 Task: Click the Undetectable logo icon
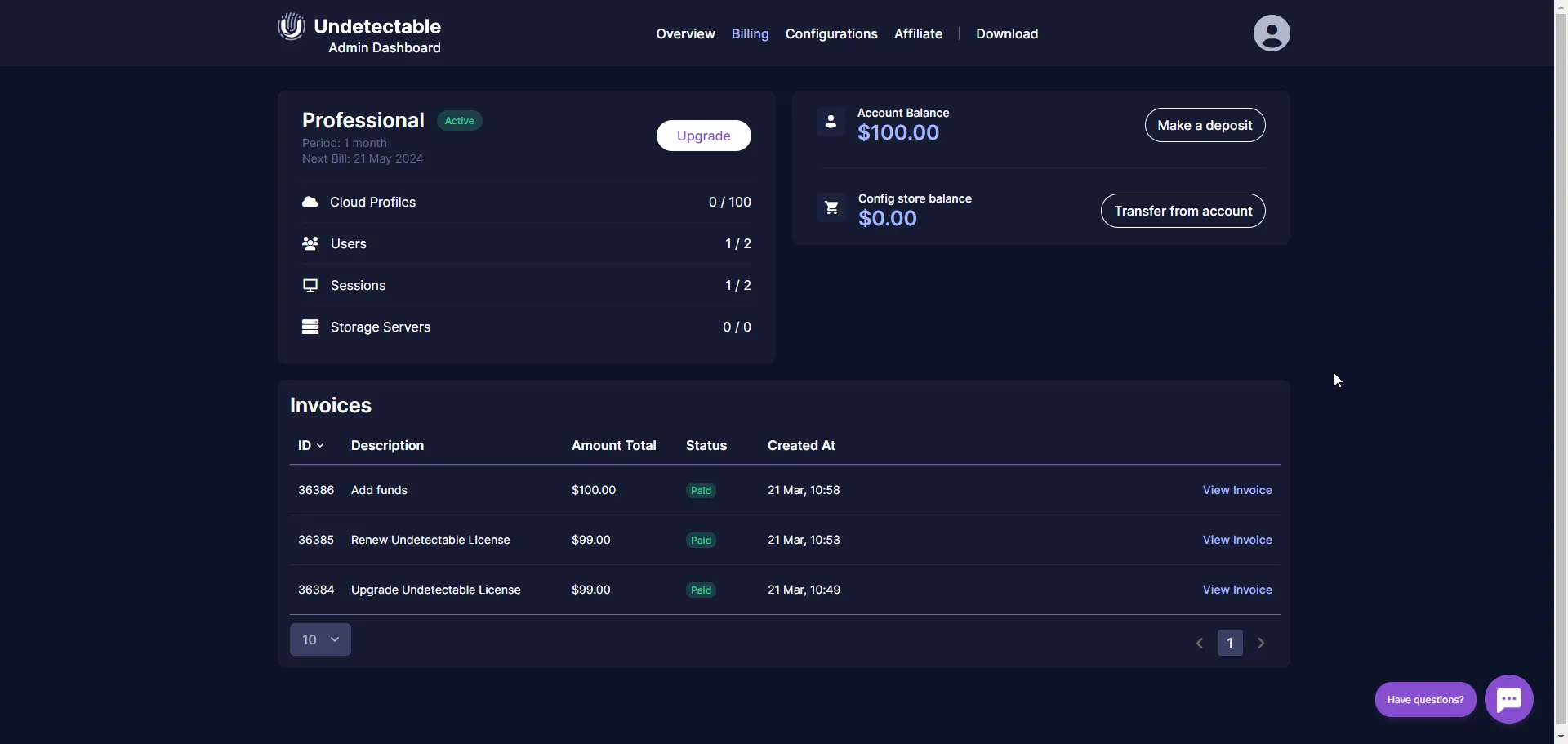click(x=292, y=26)
